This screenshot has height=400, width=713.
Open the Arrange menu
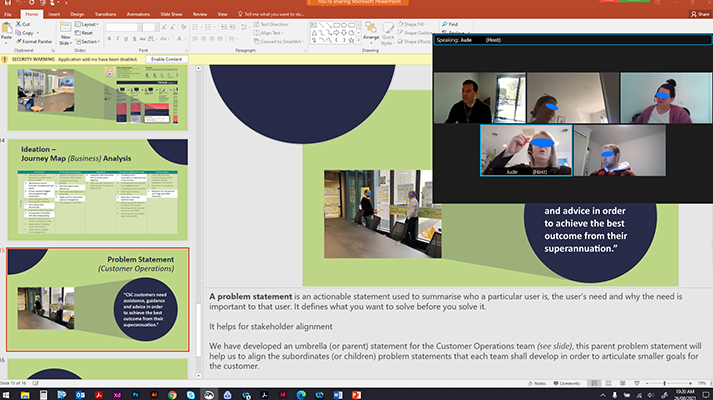pos(371,31)
